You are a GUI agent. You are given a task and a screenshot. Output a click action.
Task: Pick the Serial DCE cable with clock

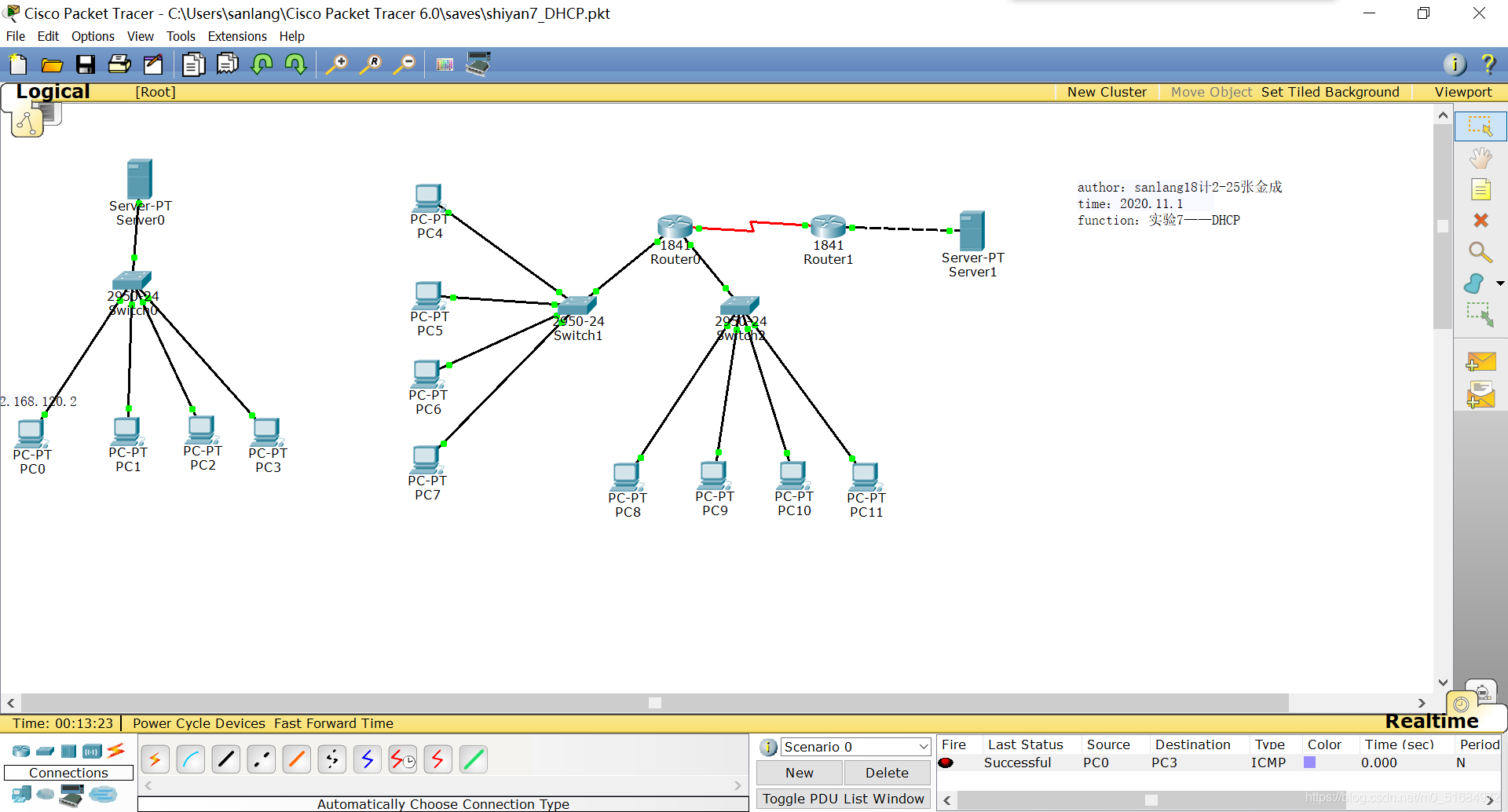point(403,759)
